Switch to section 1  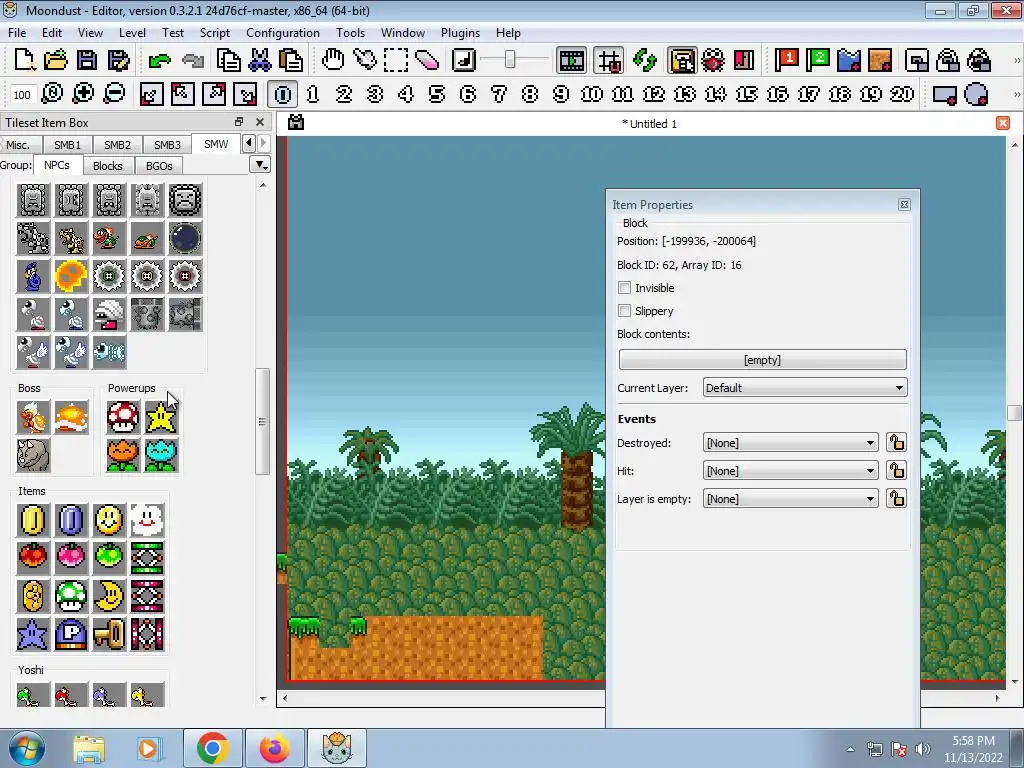[x=313, y=95]
